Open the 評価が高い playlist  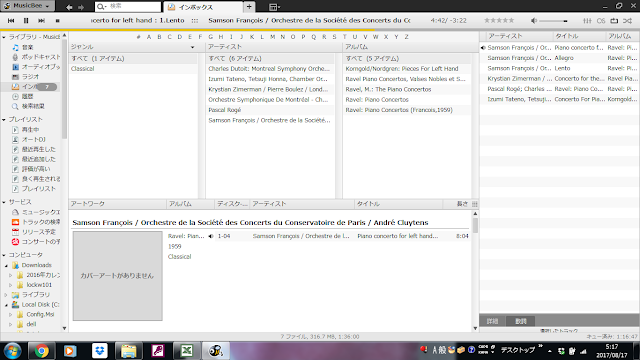(x=31, y=169)
